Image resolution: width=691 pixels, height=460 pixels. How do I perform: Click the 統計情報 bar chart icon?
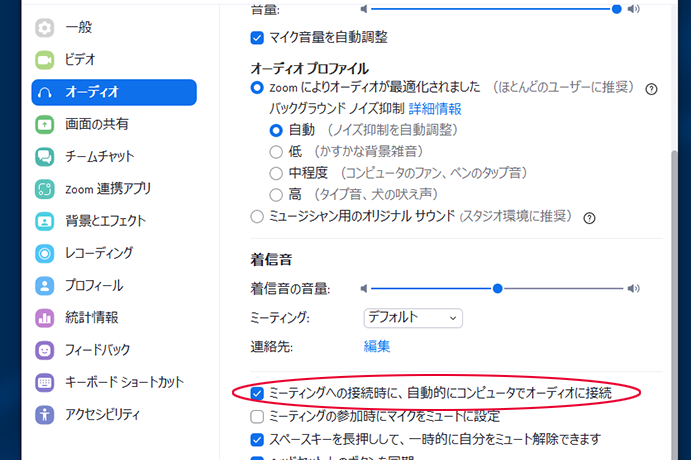pos(45,318)
